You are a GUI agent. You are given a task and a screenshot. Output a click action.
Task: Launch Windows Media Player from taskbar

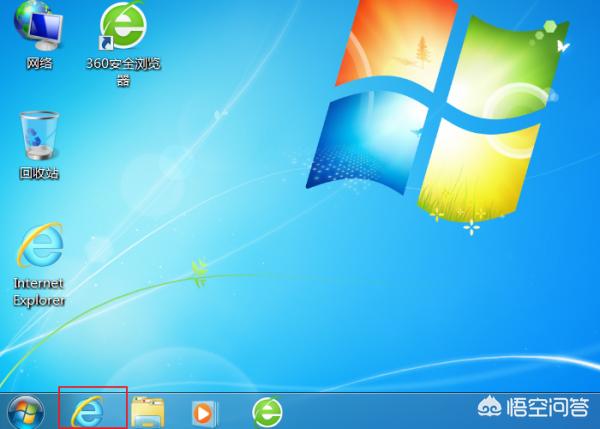[x=205, y=411]
